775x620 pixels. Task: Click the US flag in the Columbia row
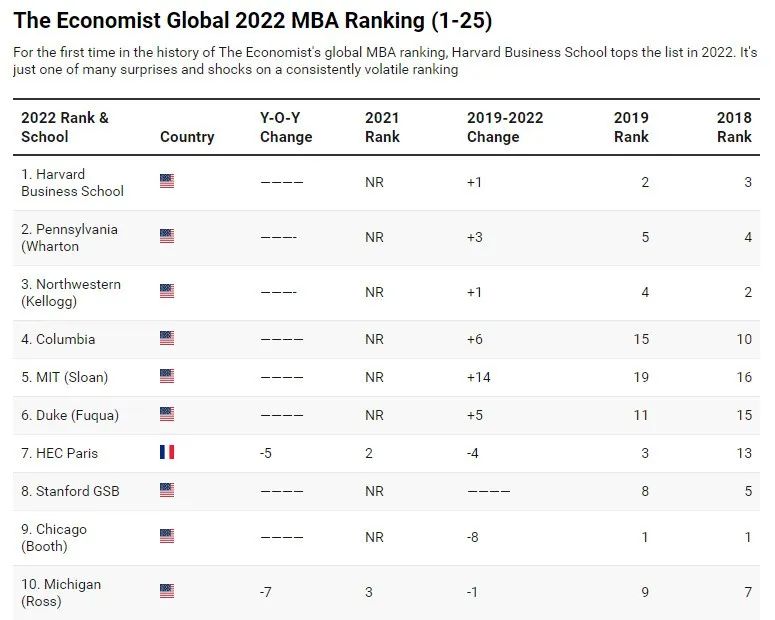point(167,339)
